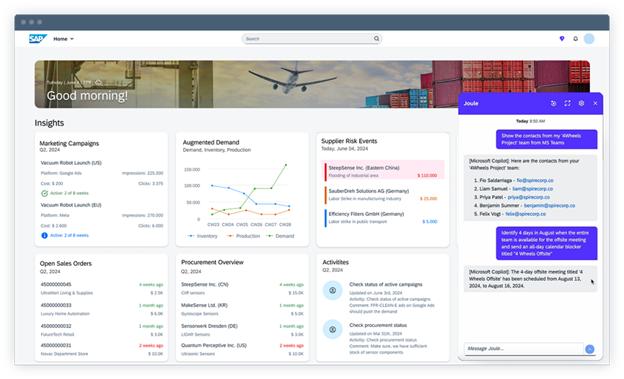Open Joule via the purple diamond icon
The height and width of the screenshot is (379, 624).
[562, 39]
